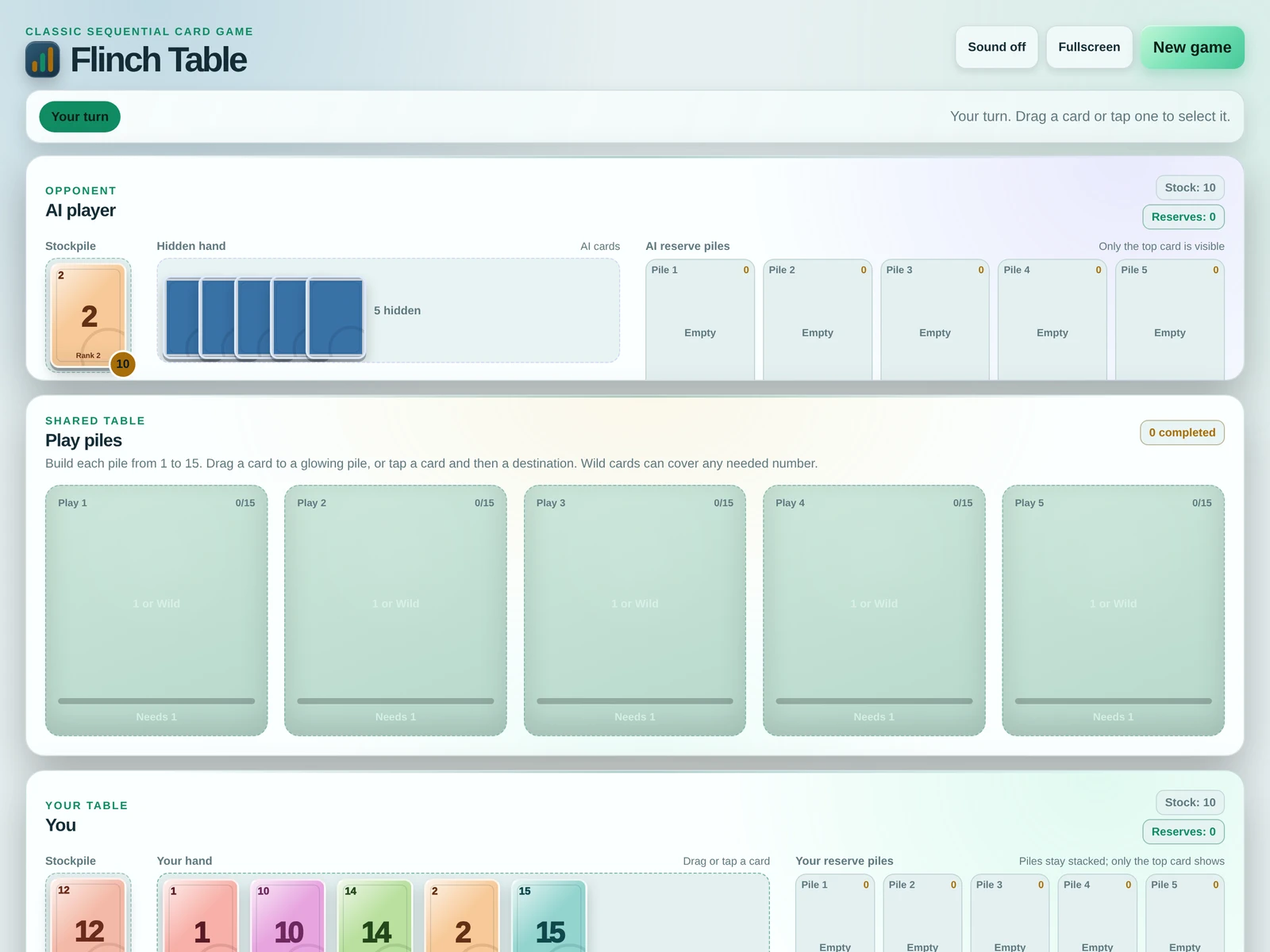Click the 0 completed badge

tap(1182, 432)
